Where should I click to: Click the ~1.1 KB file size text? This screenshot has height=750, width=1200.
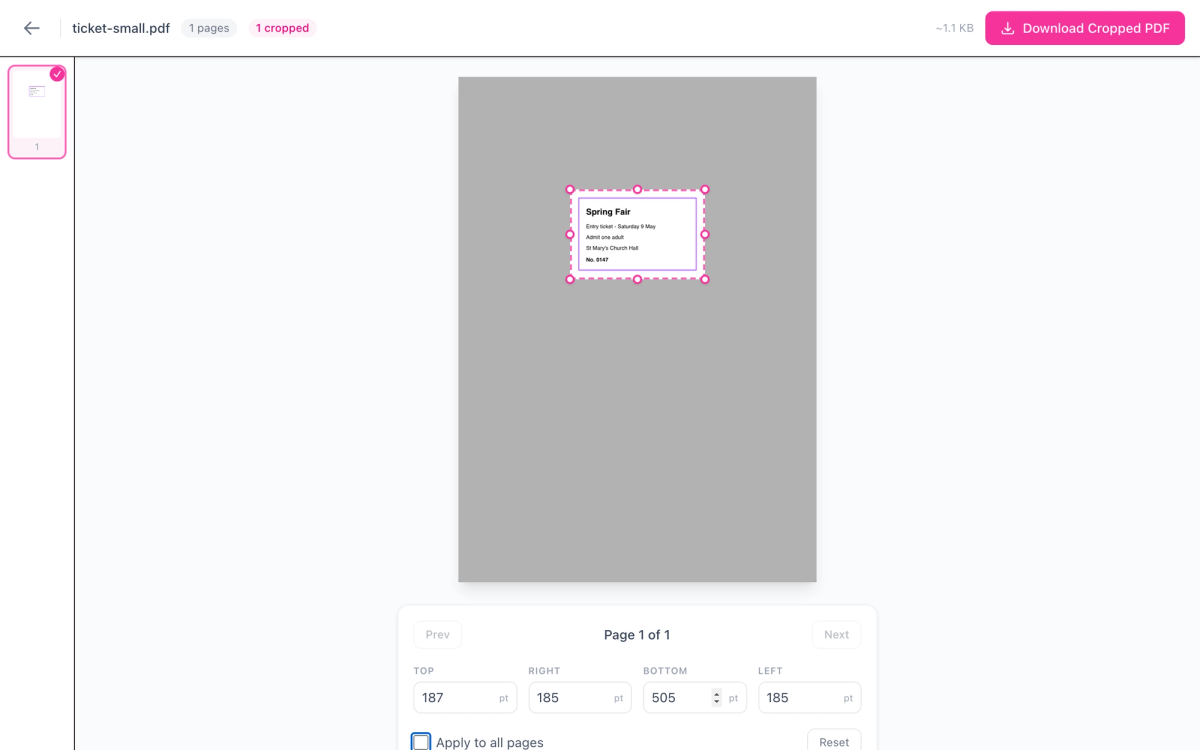[955, 28]
